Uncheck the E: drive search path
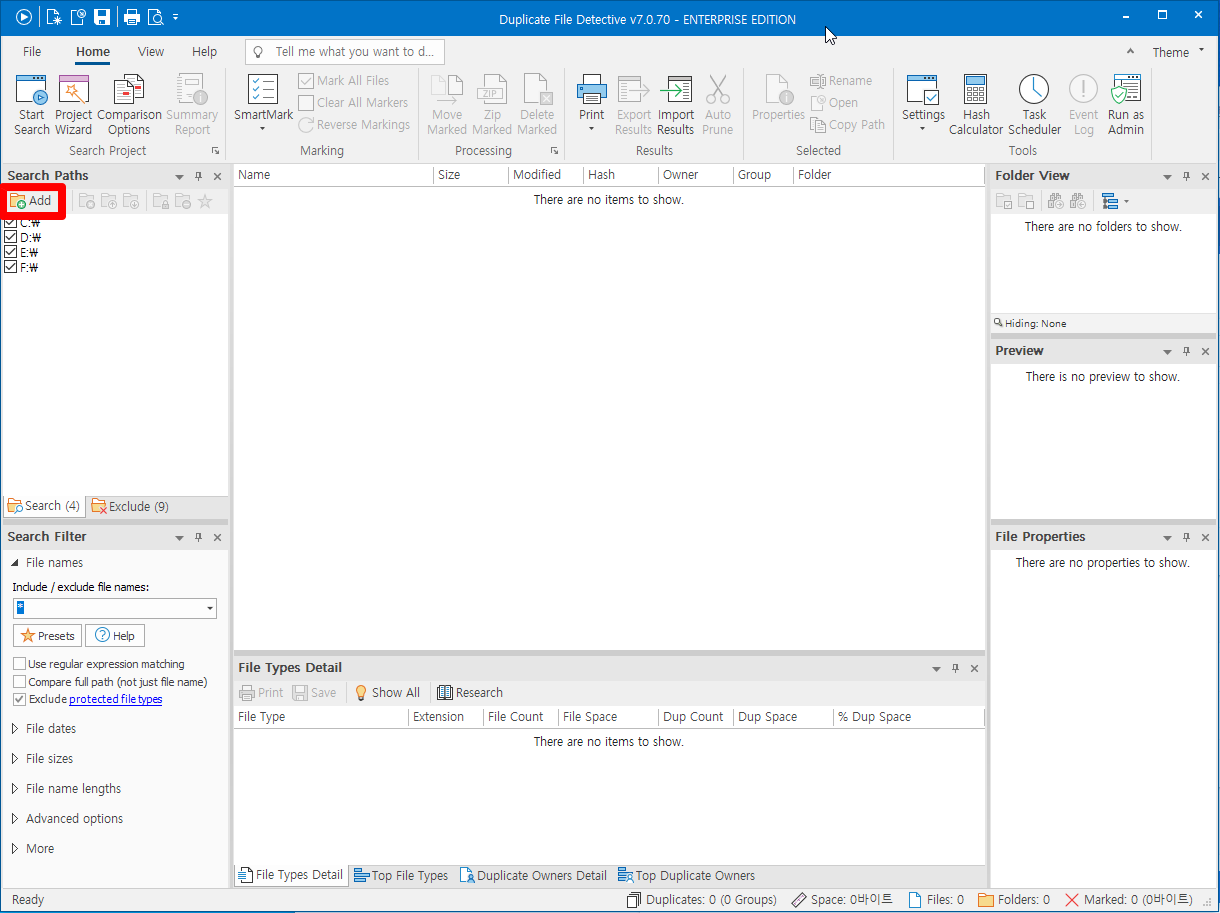 pos(10,252)
